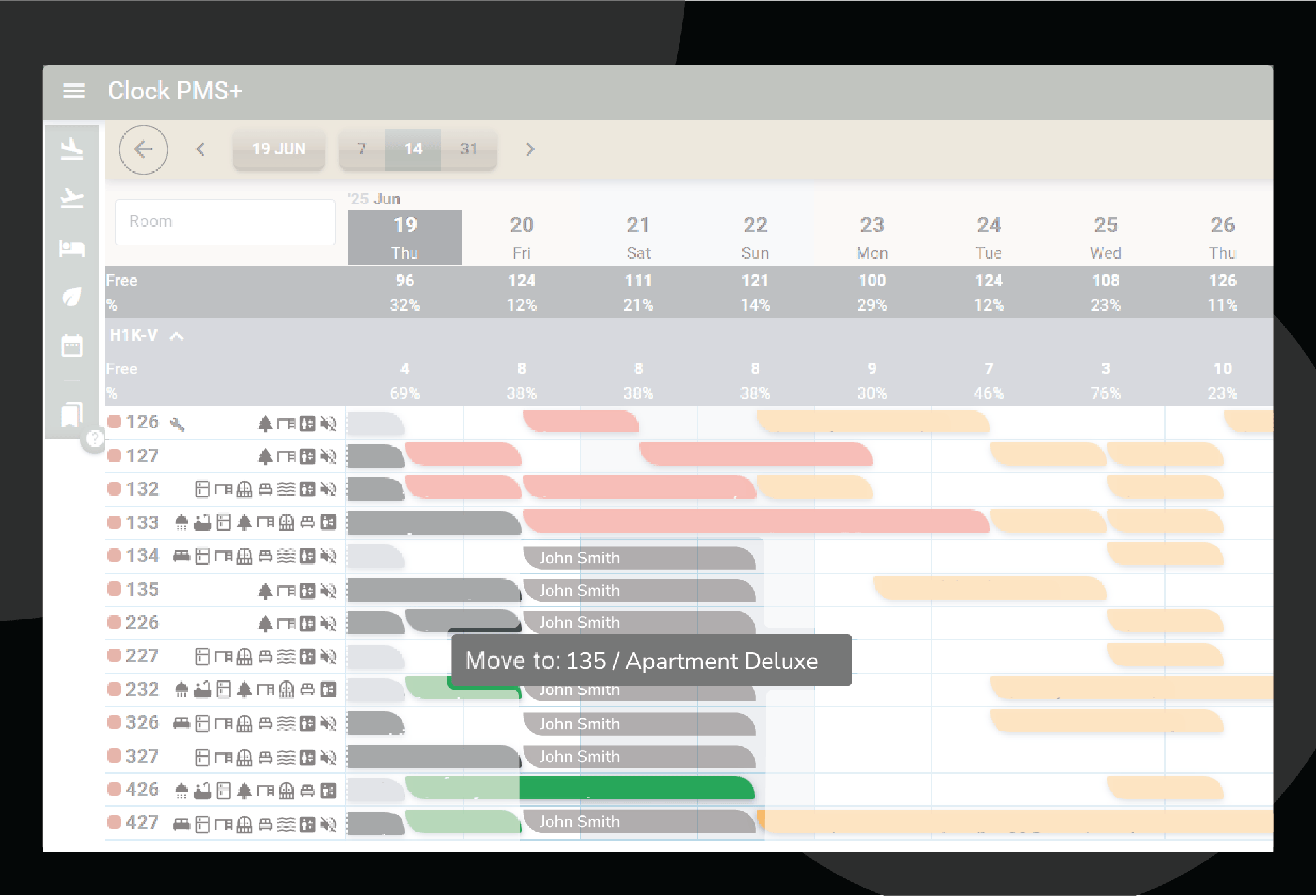The width and height of the screenshot is (1316, 896).
Task: Switch to the 31-day view
Action: [x=469, y=149]
